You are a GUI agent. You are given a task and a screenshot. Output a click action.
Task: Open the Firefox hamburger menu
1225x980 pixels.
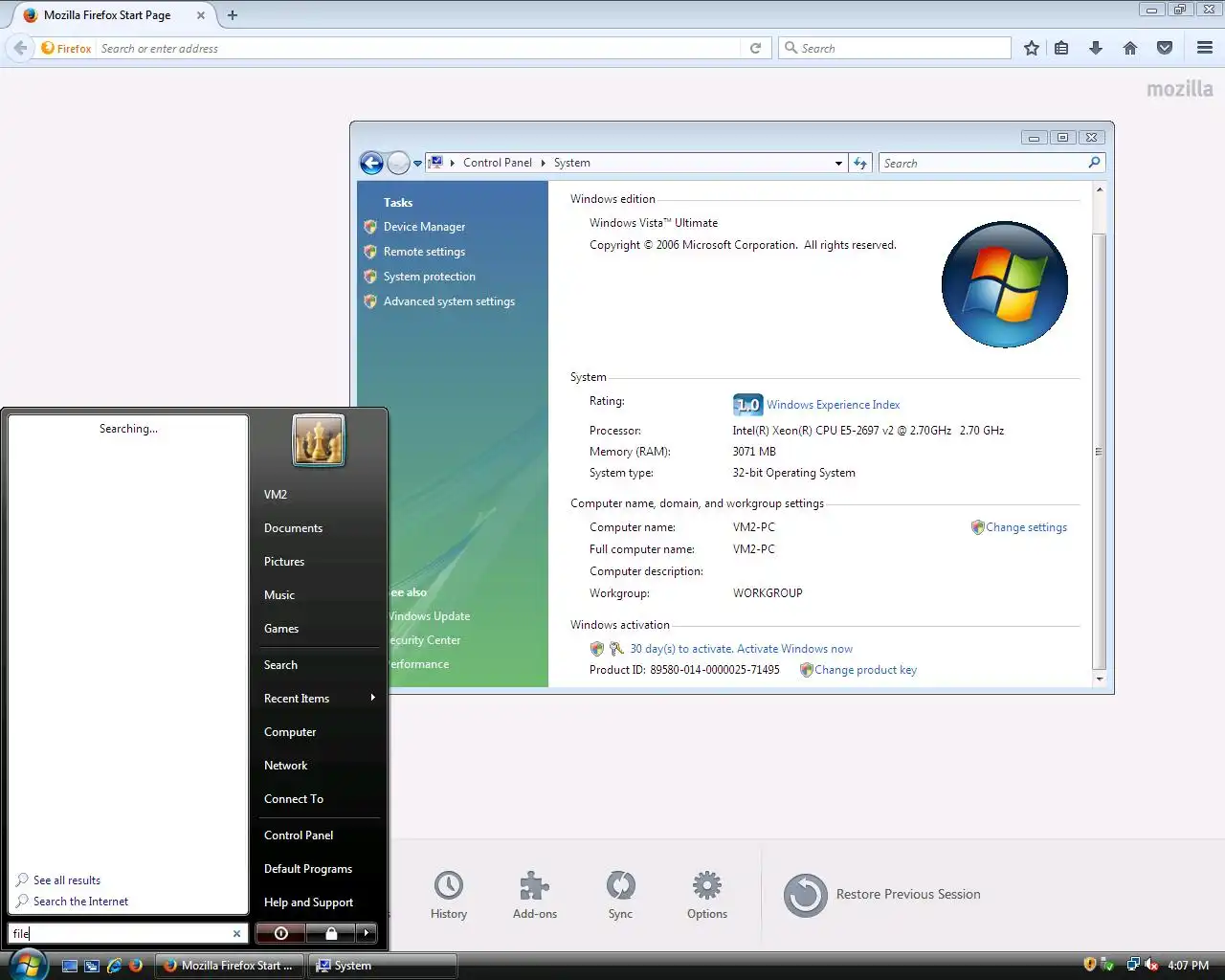(x=1205, y=48)
